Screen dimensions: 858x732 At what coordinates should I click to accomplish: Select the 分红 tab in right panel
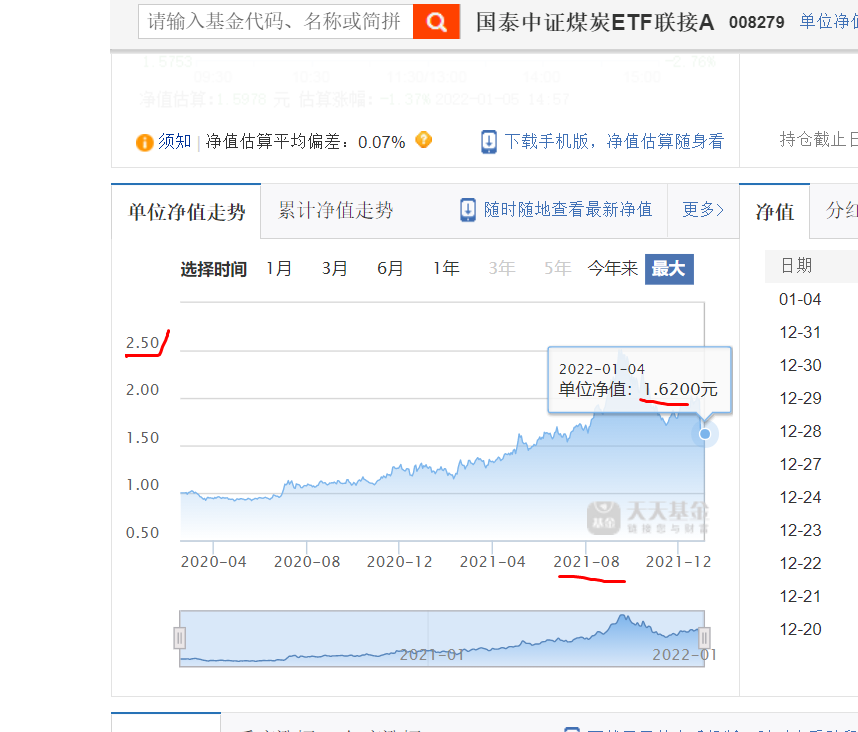click(x=841, y=210)
